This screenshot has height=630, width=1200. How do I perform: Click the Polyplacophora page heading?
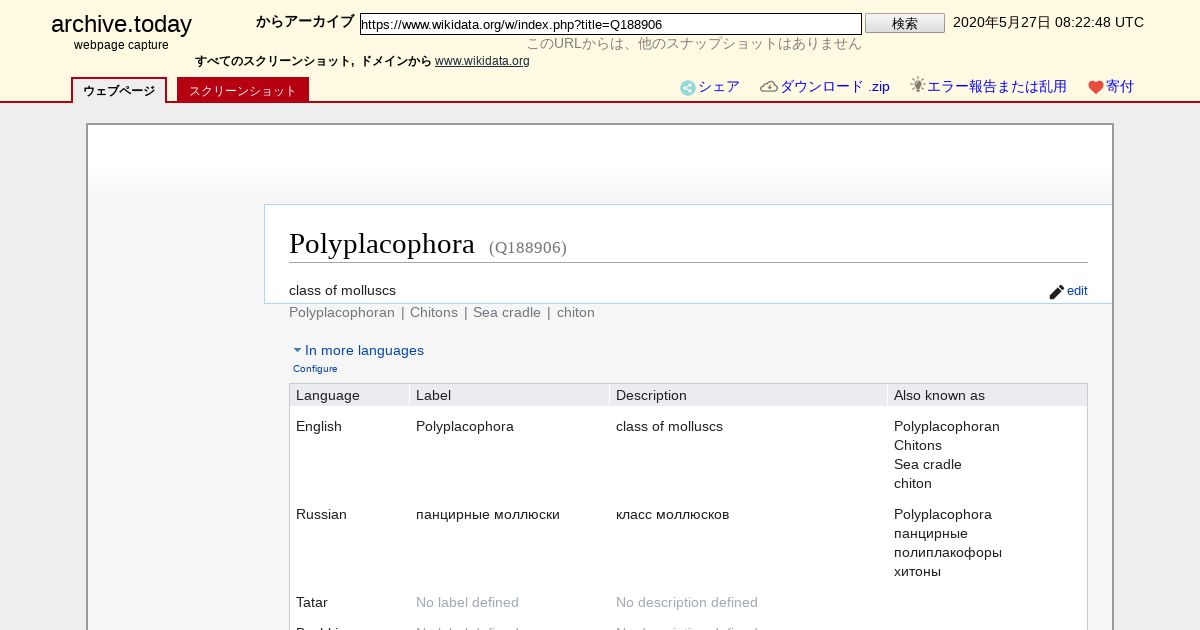pos(382,244)
